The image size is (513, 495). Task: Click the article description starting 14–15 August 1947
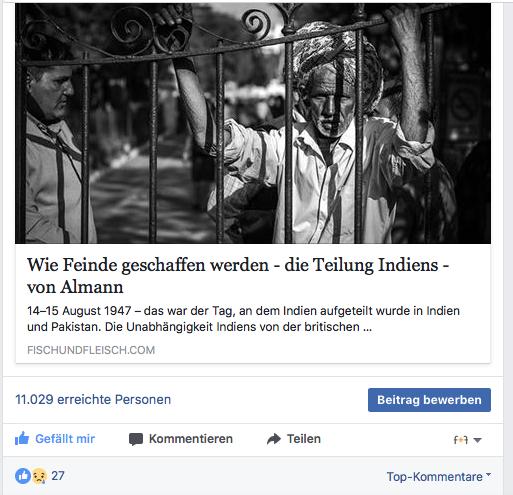pos(243,319)
